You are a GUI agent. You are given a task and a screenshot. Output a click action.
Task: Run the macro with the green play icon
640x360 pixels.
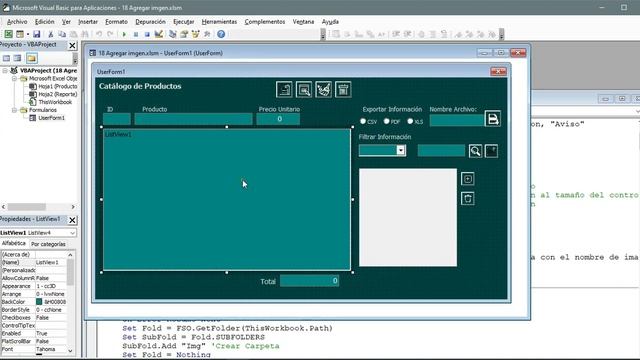point(124,34)
